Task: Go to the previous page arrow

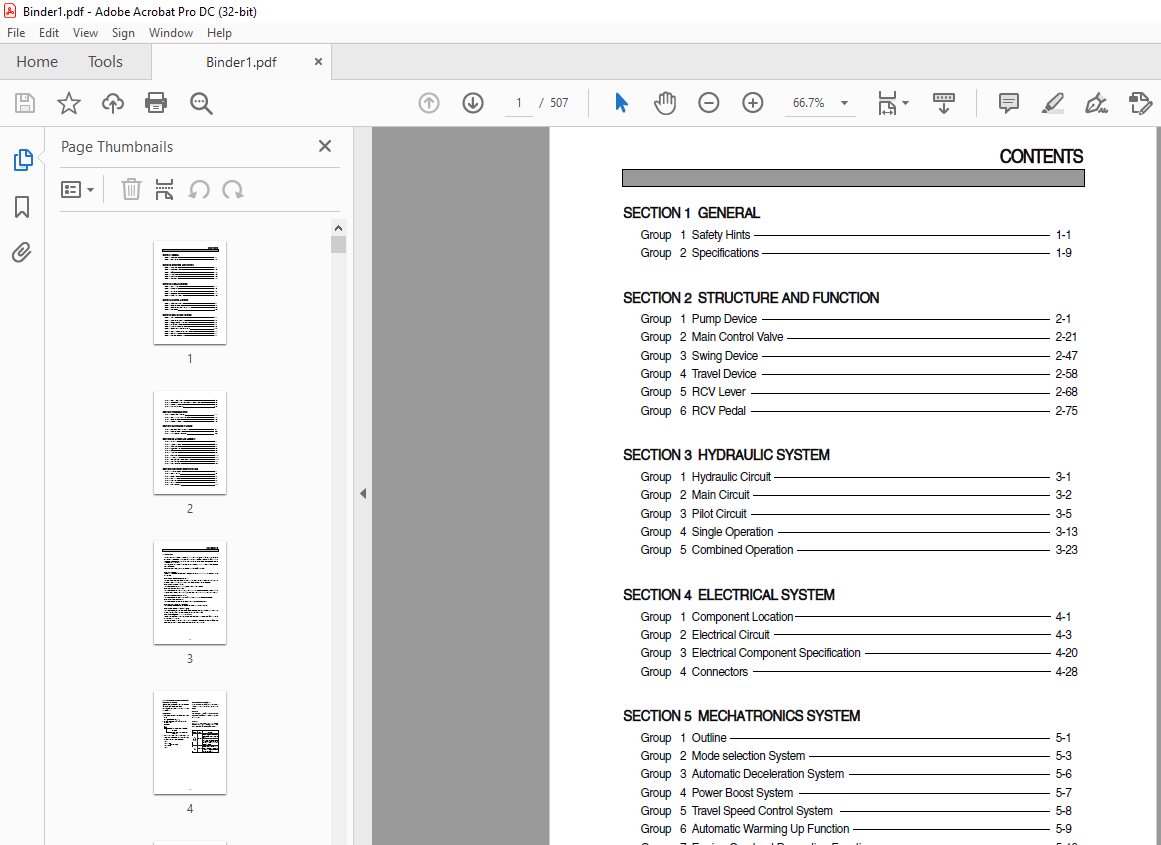Action: coord(429,103)
